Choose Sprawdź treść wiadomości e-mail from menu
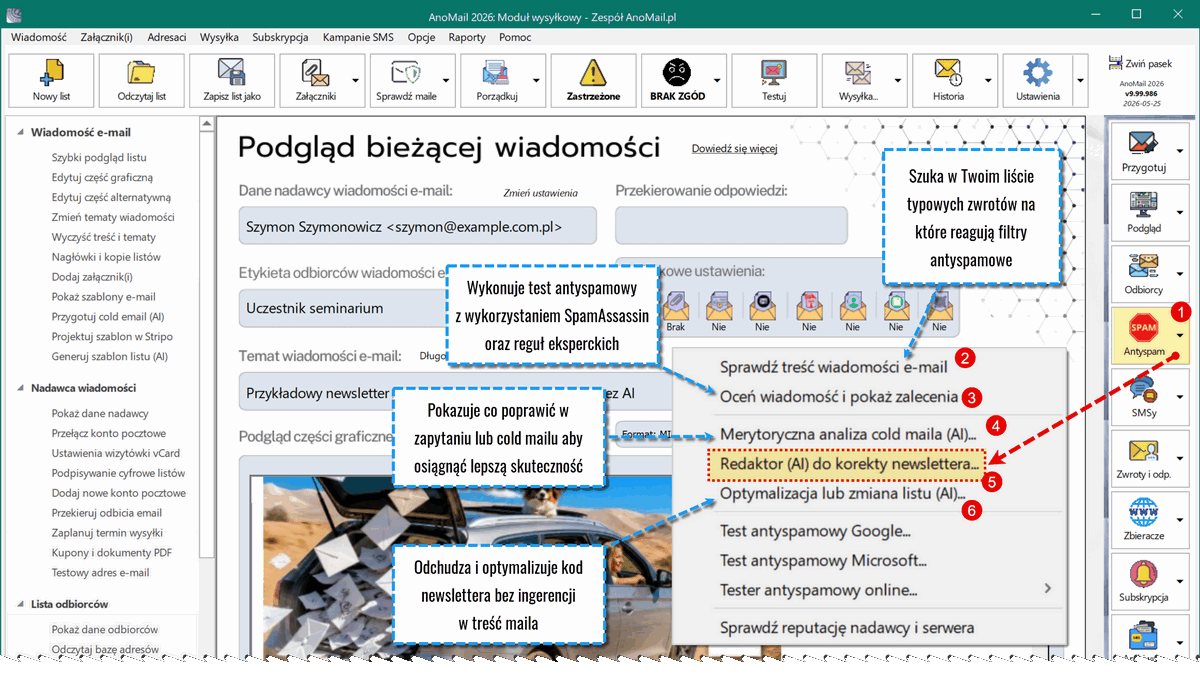The image size is (1200, 680). (834, 367)
